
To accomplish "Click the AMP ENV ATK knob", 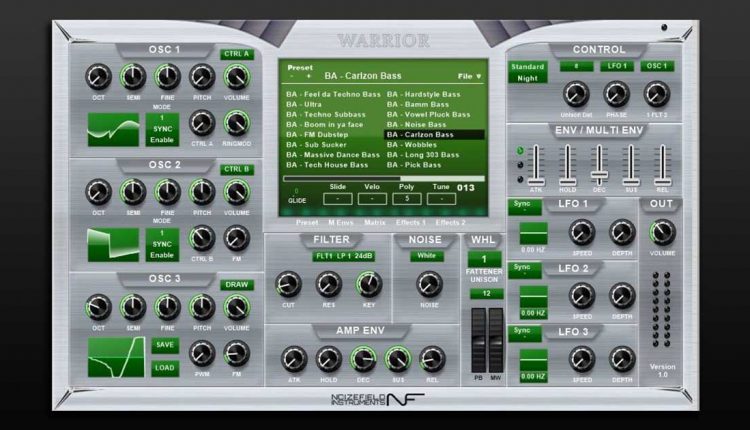I will tap(294, 359).
